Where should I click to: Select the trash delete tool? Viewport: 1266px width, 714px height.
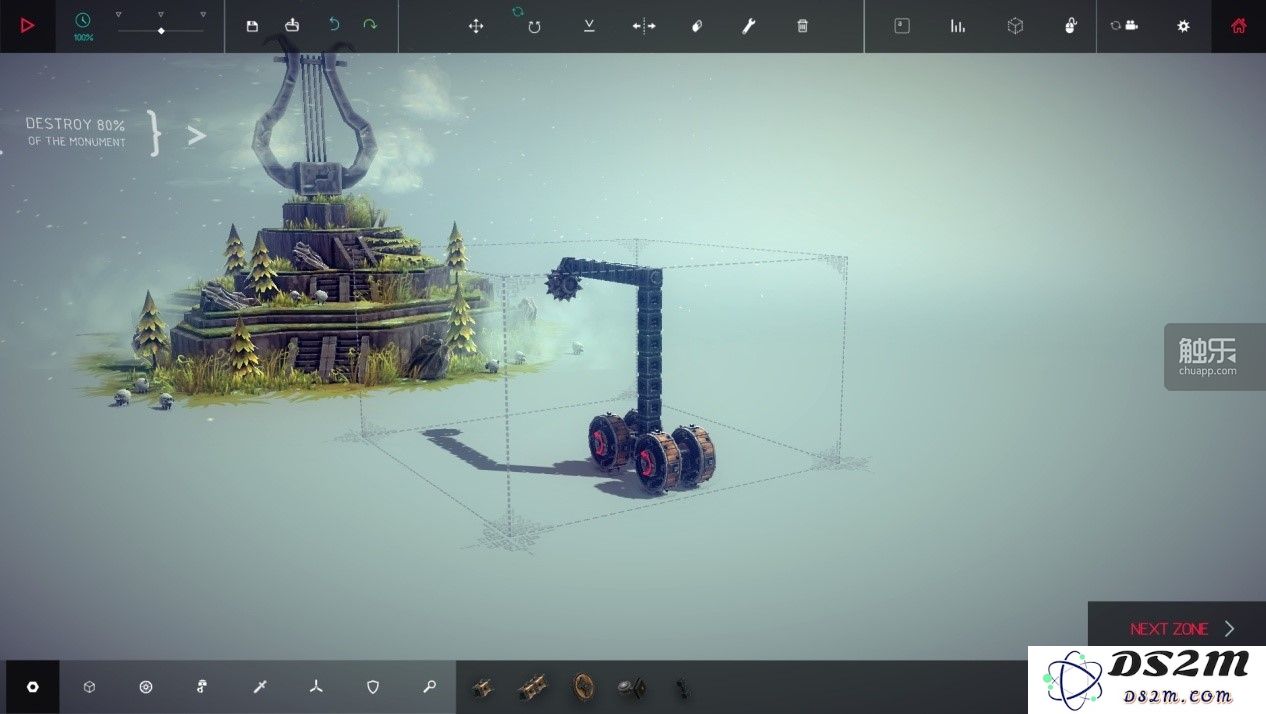[802, 26]
